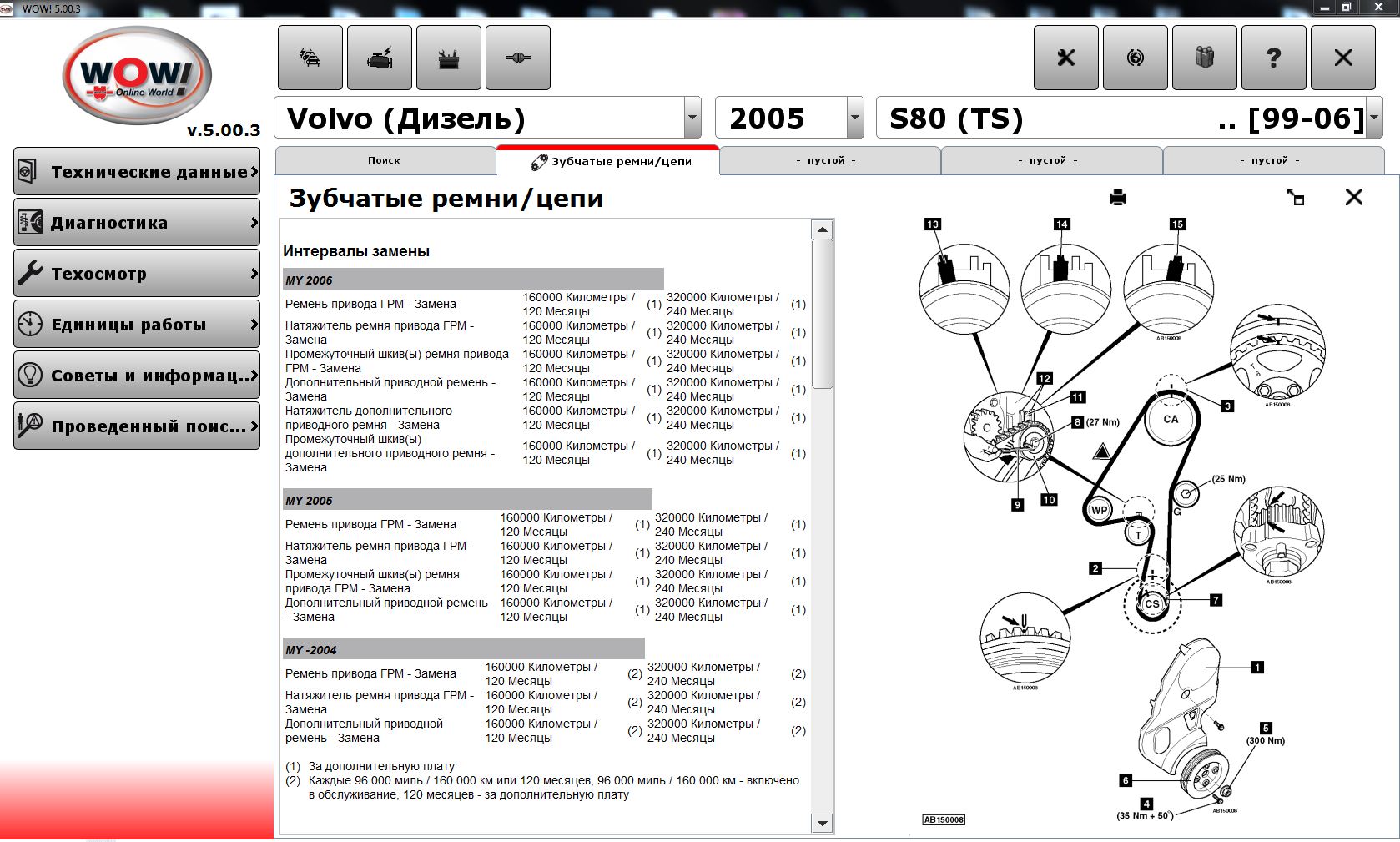Switch to the Поиск tab
The image size is (1400, 842).
[x=385, y=160]
